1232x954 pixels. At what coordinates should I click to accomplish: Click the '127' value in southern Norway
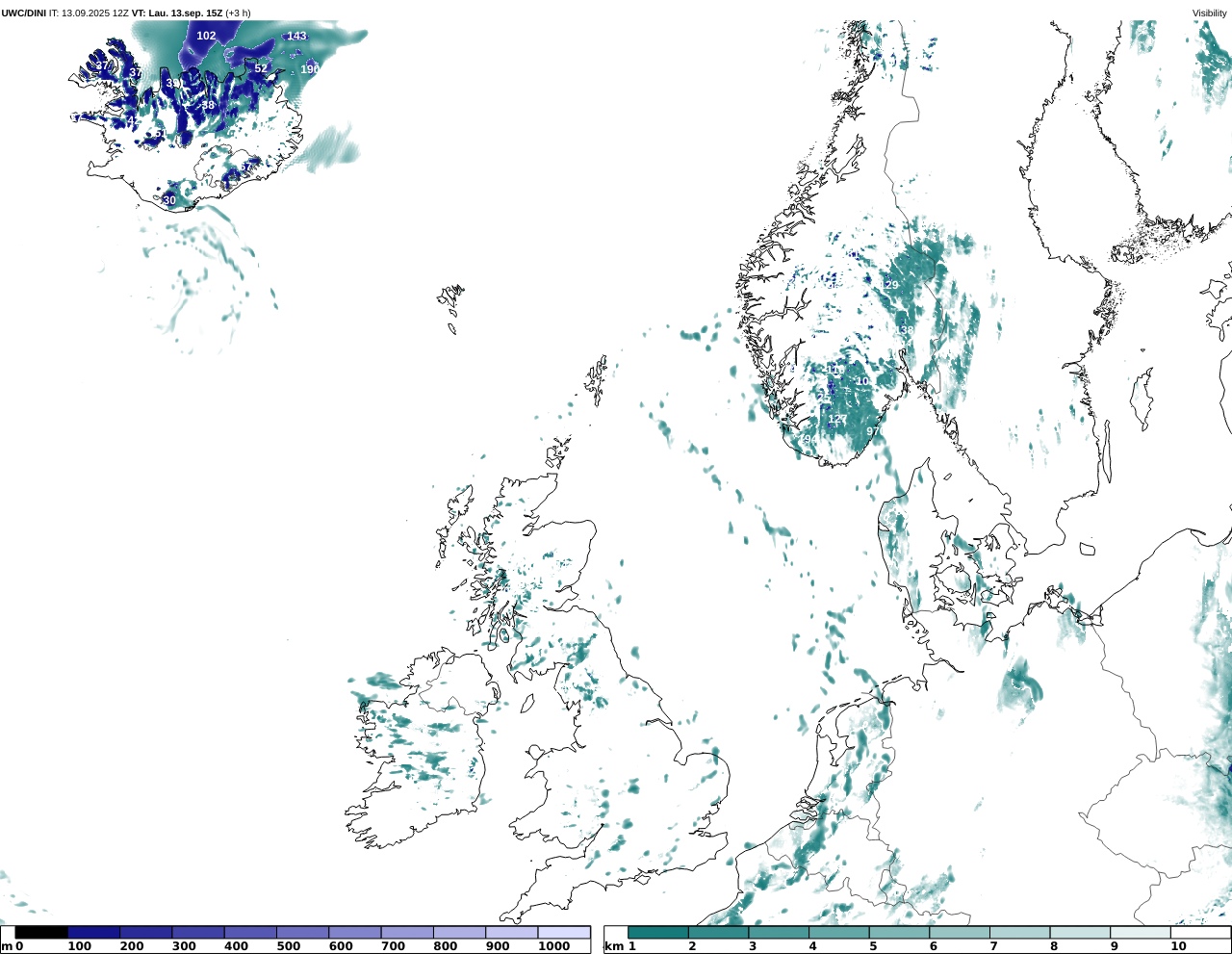tap(837, 419)
